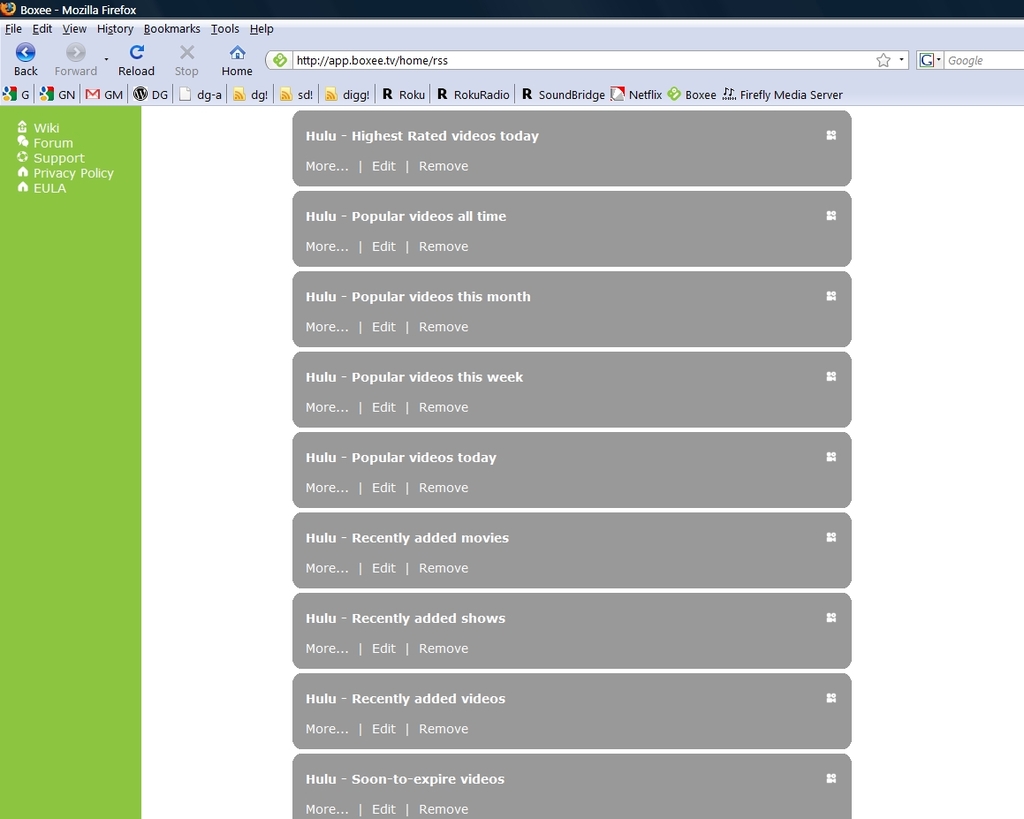Remove the Popular videos this month feed
Viewport: 1024px width, 819px height.
[x=443, y=327]
